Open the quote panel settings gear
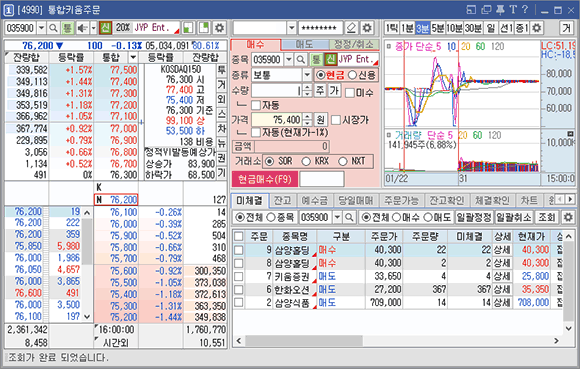580x369 pixels. 220,28
